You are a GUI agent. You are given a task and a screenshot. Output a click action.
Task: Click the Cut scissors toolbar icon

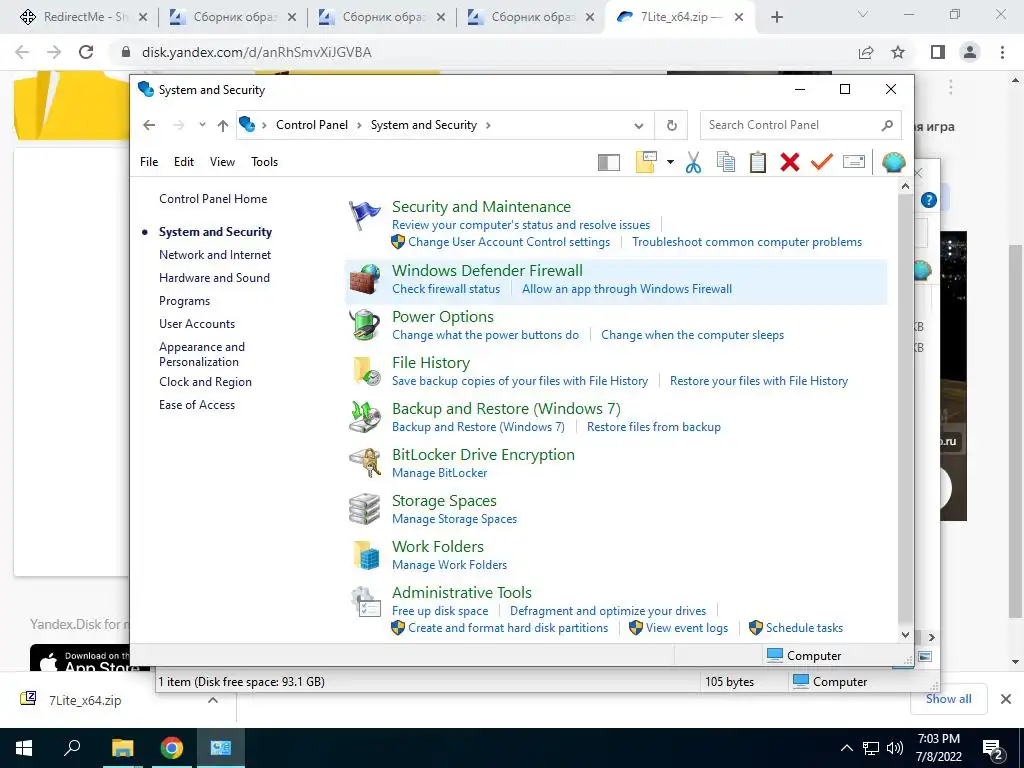coord(693,162)
